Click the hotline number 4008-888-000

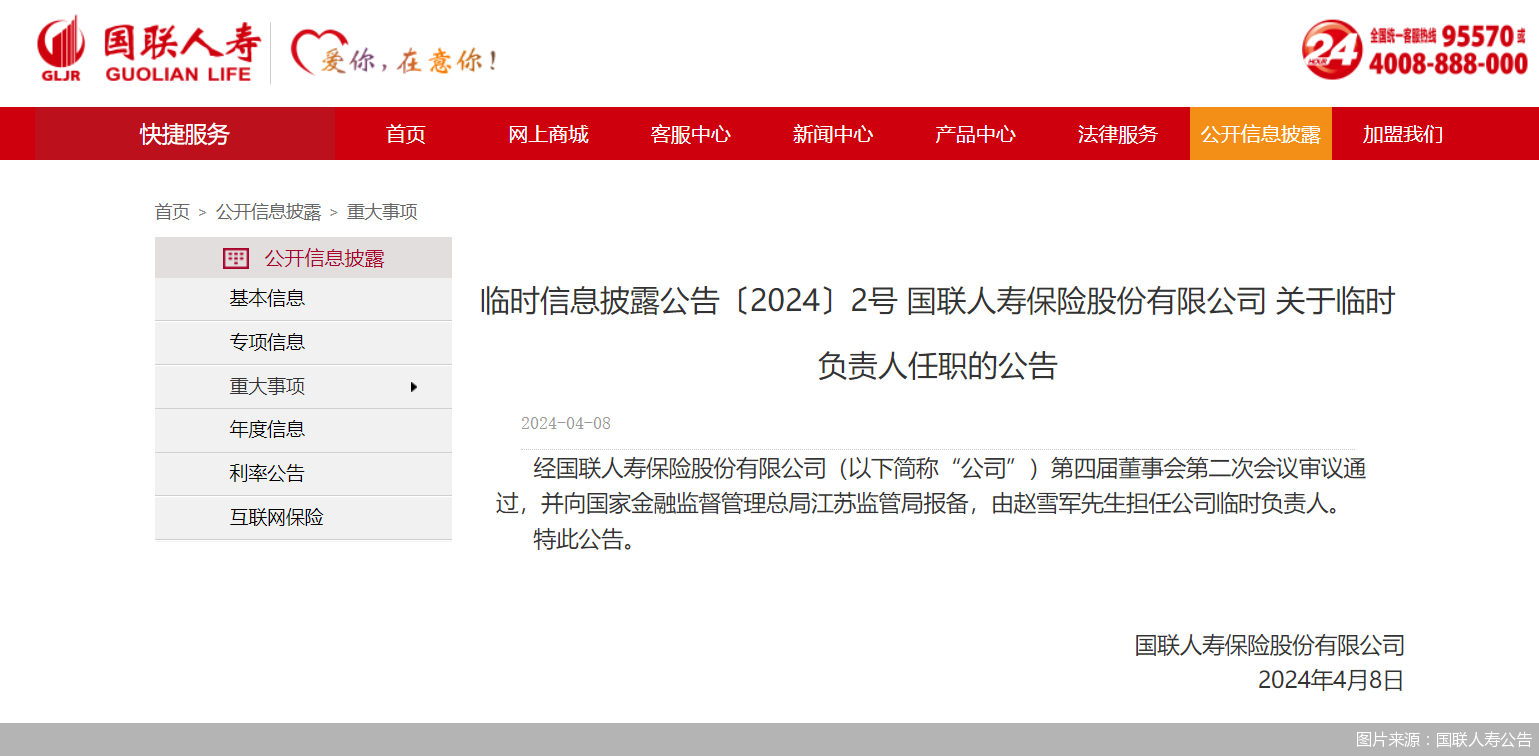[x=1448, y=64]
